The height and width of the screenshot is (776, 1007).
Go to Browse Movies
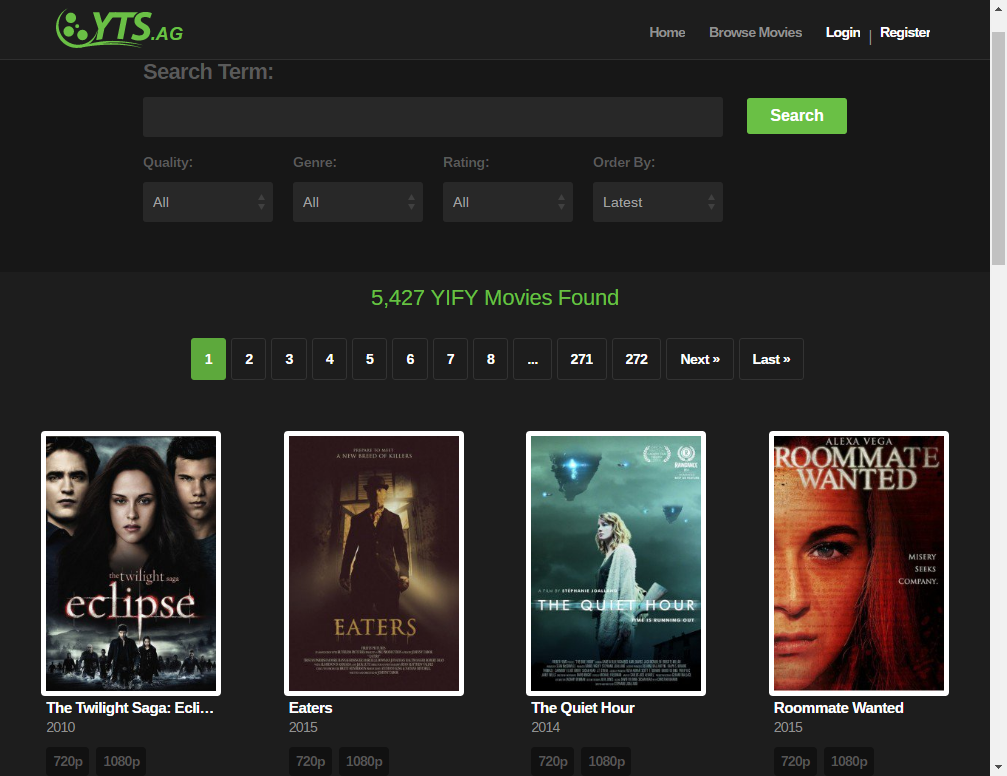click(755, 32)
